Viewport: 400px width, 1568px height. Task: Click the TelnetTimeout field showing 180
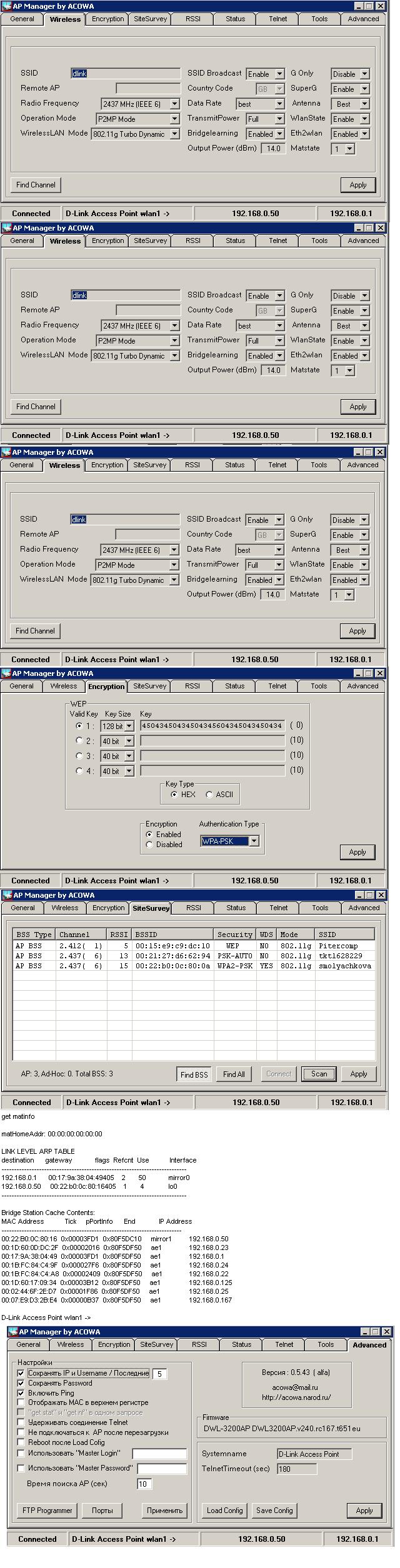click(296, 1469)
